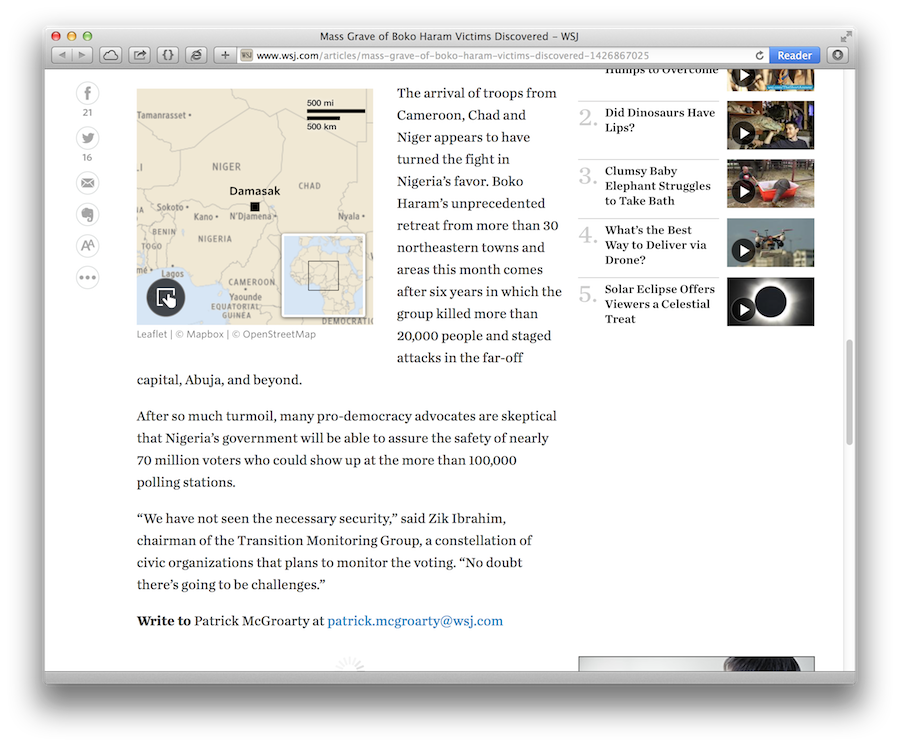Play the solar eclipse video thumbnail
Viewport: 900px width, 746px height.
coord(770,302)
